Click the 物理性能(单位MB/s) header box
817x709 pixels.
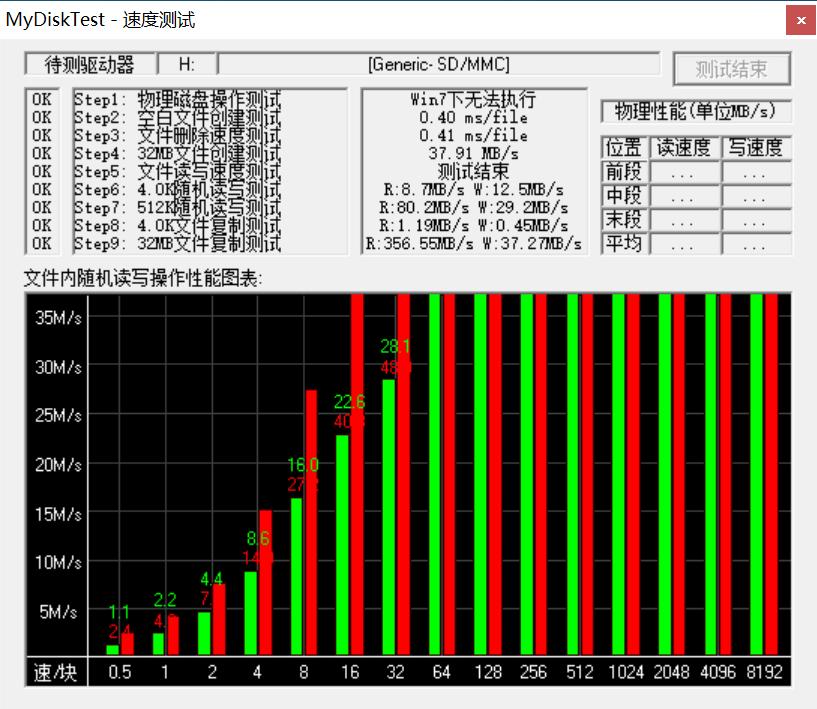[696, 111]
